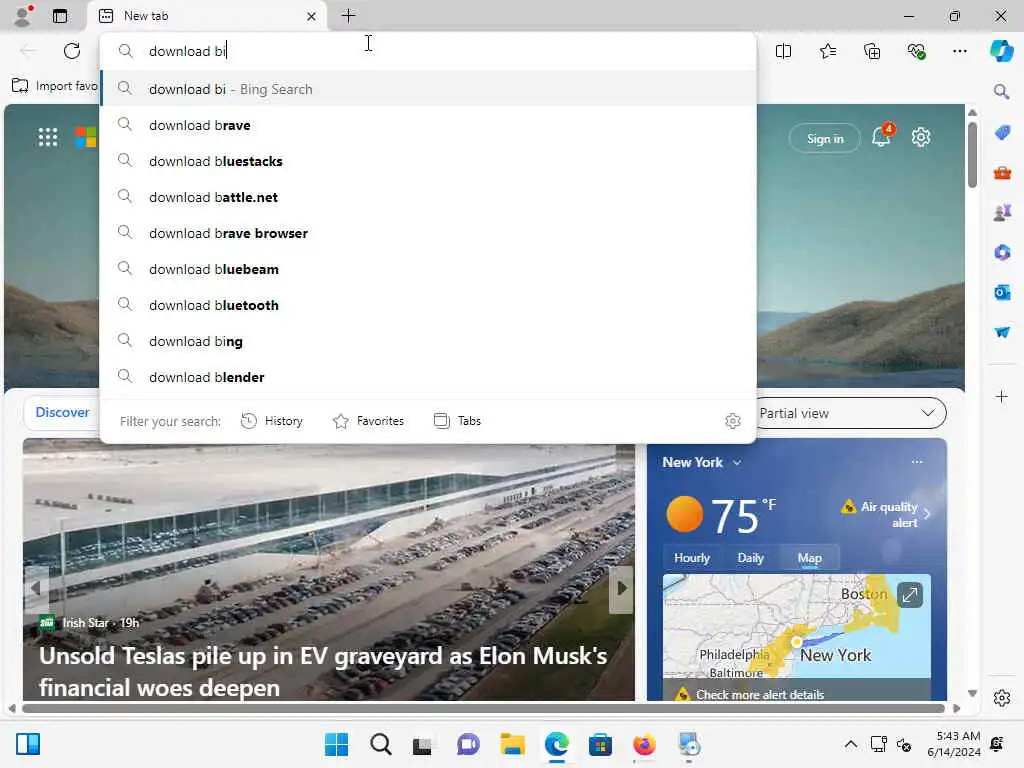Open Collections toolbar icon
Image resolution: width=1024 pixels, height=768 pixels.
872,51
